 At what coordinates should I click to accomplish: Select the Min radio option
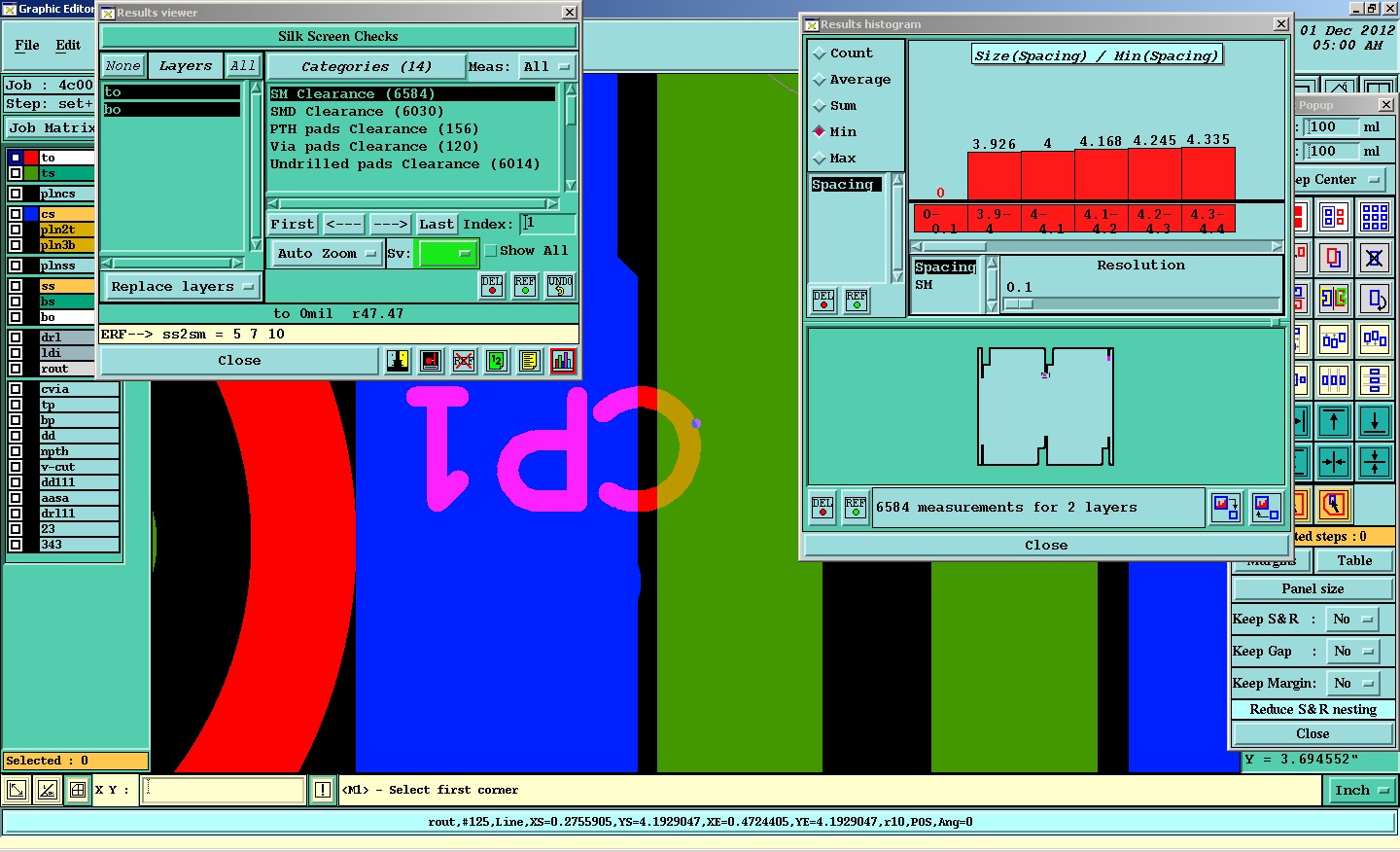[x=820, y=131]
